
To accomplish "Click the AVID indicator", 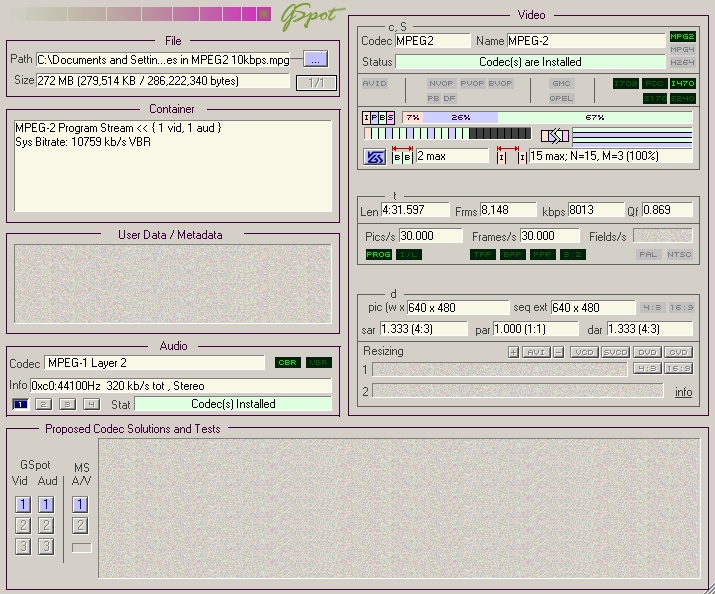I will [375, 83].
